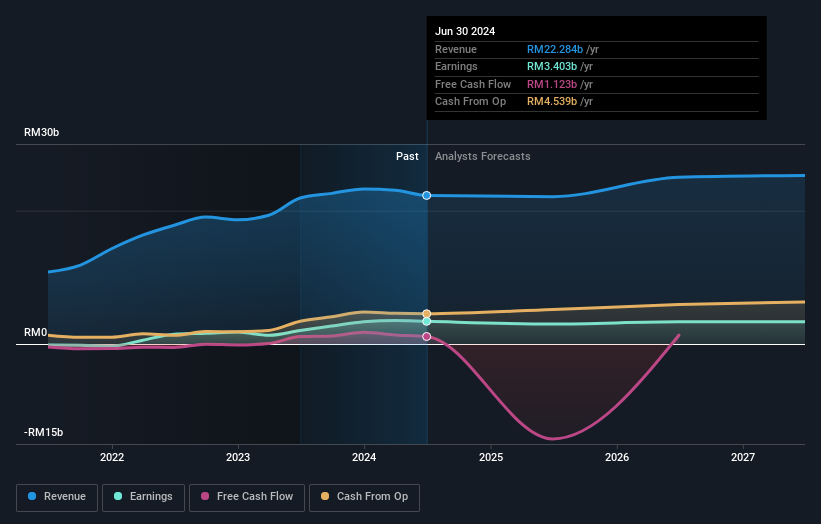Toggle the Revenue legend button
This screenshot has height=524, width=821.
click(57, 497)
